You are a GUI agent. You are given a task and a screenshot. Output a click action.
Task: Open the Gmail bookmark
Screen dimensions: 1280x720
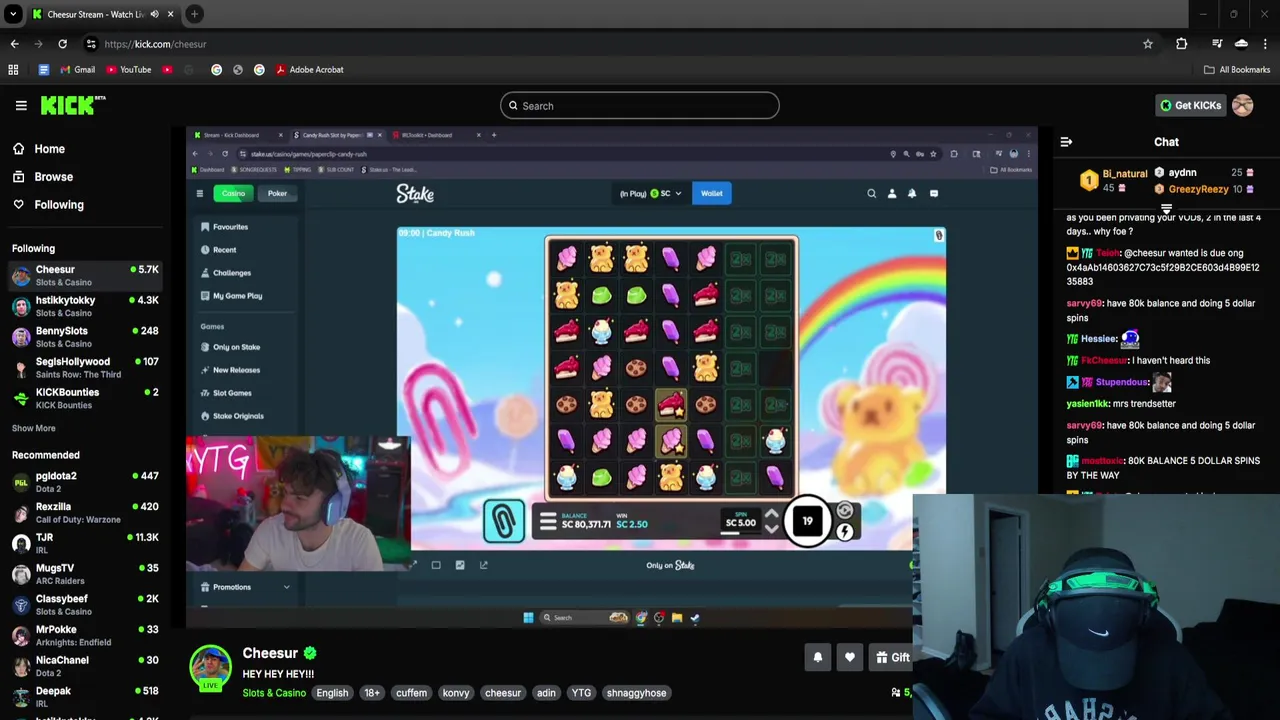point(77,70)
